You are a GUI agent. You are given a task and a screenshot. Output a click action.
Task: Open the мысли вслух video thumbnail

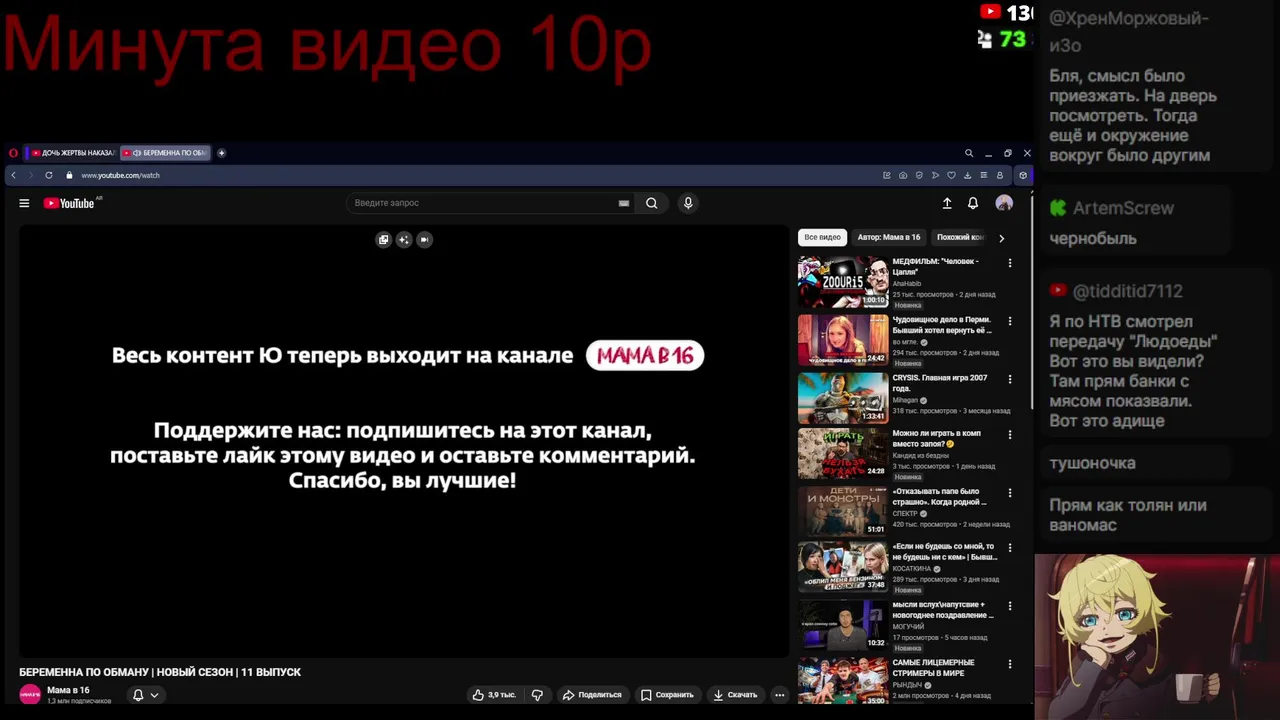point(842,624)
